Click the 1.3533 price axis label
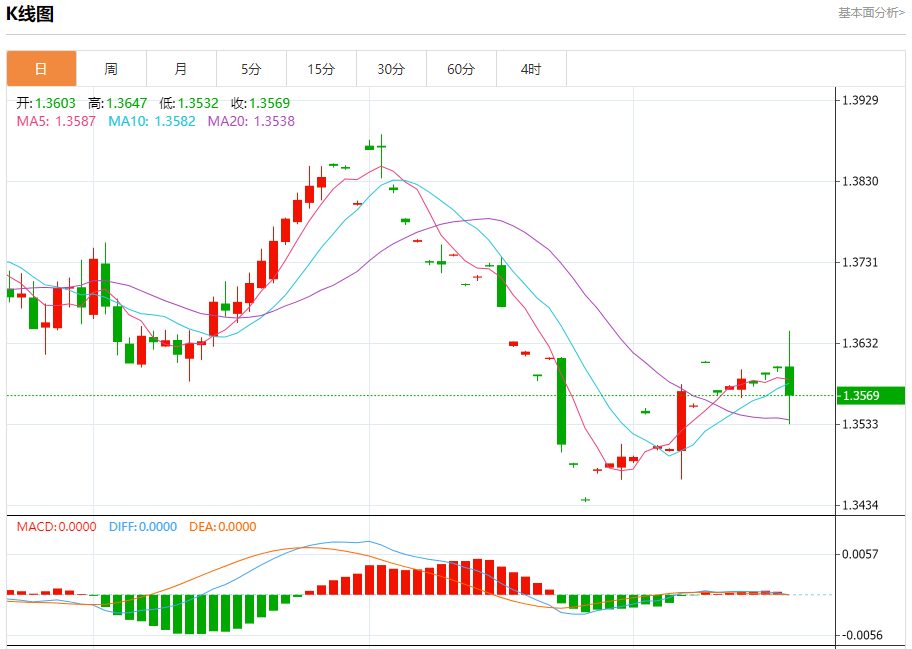This screenshot has width=912, height=649. point(860,424)
